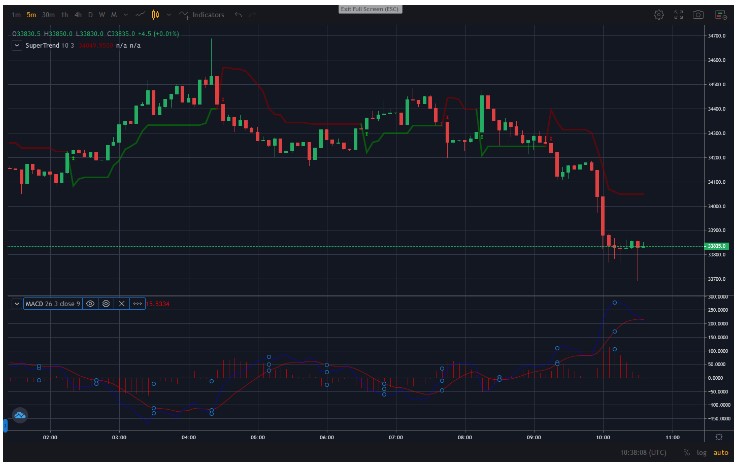740x469 pixels.
Task: Choose the line chart type icon
Action: [x=140, y=15]
